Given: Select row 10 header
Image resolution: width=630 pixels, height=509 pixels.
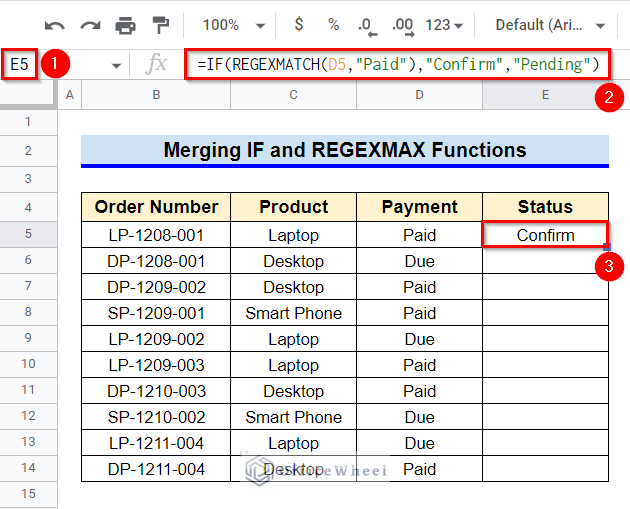Looking at the screenshot, I should pyautogui.click(x=28, y=364).
